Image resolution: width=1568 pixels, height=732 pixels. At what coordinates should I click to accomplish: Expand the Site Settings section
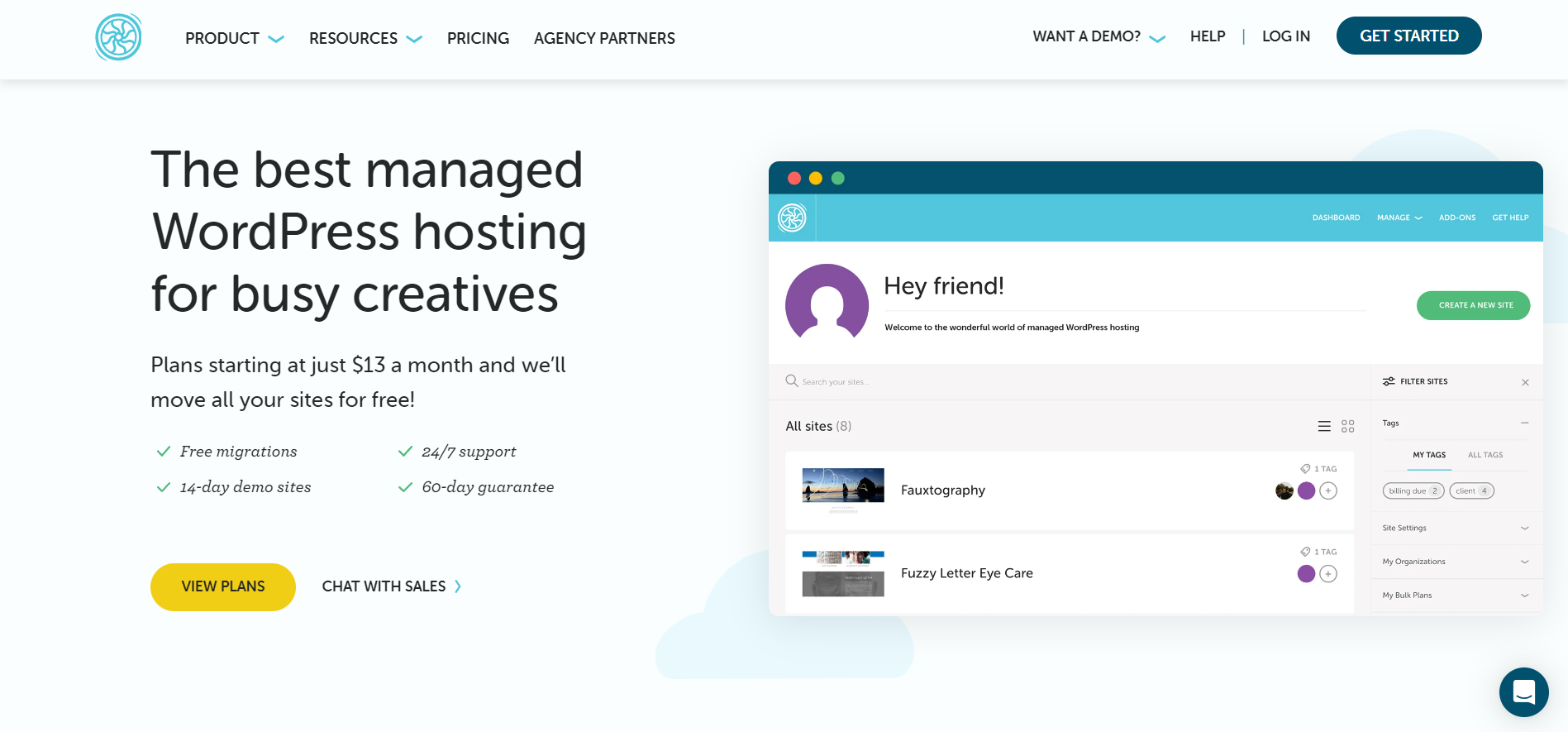pos(1455,528)
